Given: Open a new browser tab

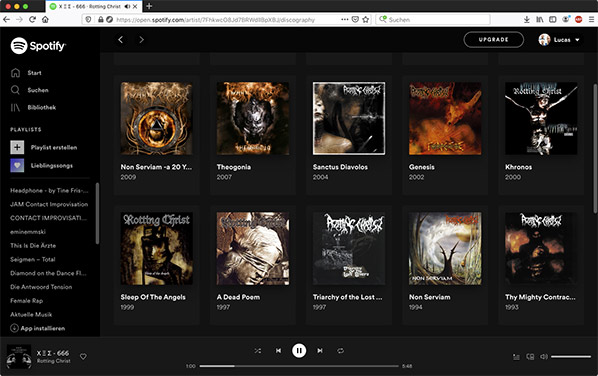Looking at the screenshot, I should [x=149, y=6].
